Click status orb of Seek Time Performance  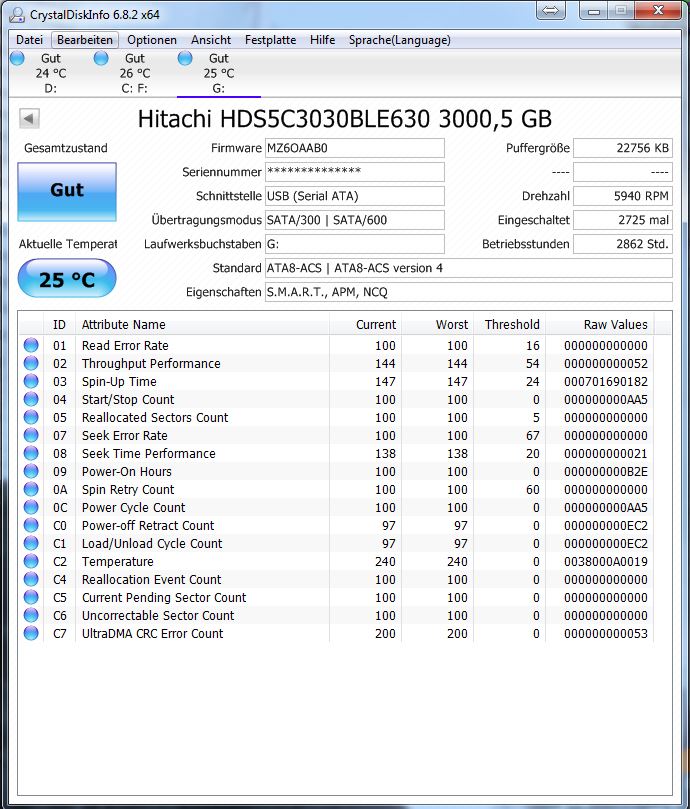click(31, 453)
